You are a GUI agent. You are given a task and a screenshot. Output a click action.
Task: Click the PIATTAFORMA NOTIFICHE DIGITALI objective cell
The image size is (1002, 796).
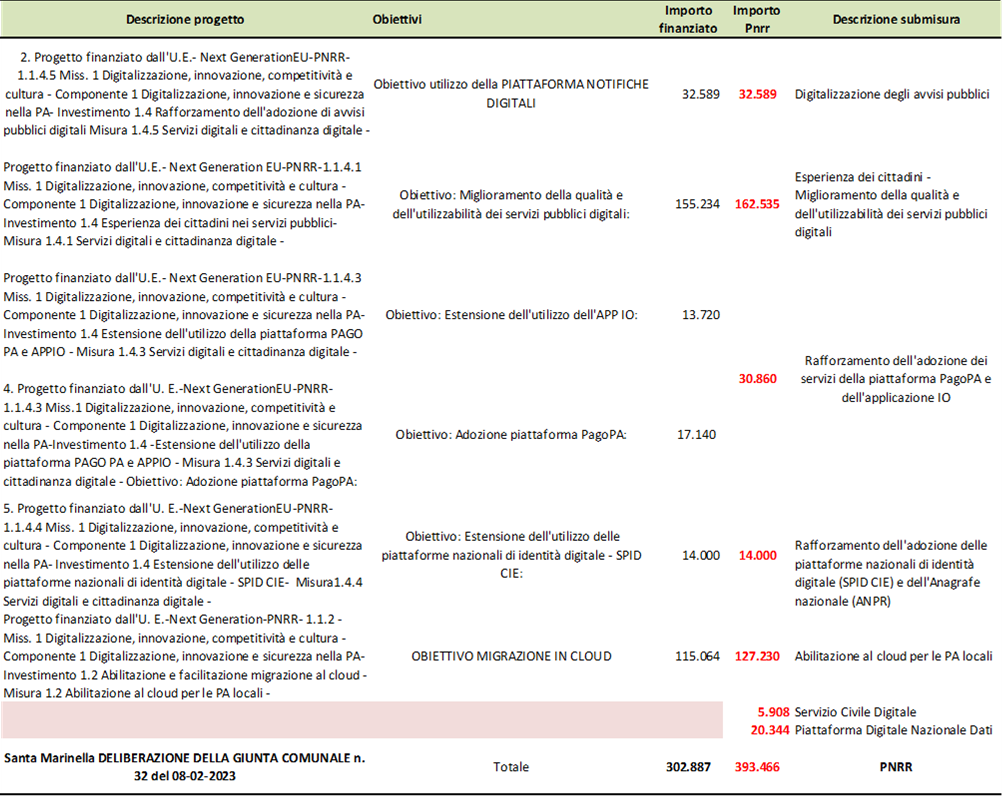pyautogui.click(x=511, y=94)
